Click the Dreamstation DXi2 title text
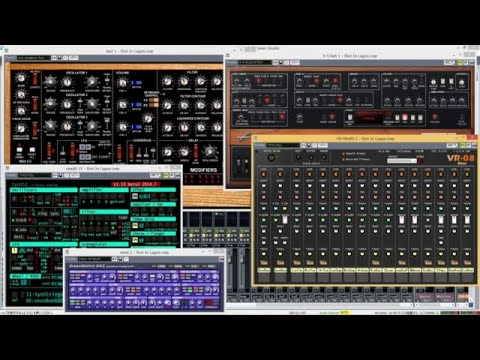The width and height of the screenshot is (480, 360). (87, 266)
